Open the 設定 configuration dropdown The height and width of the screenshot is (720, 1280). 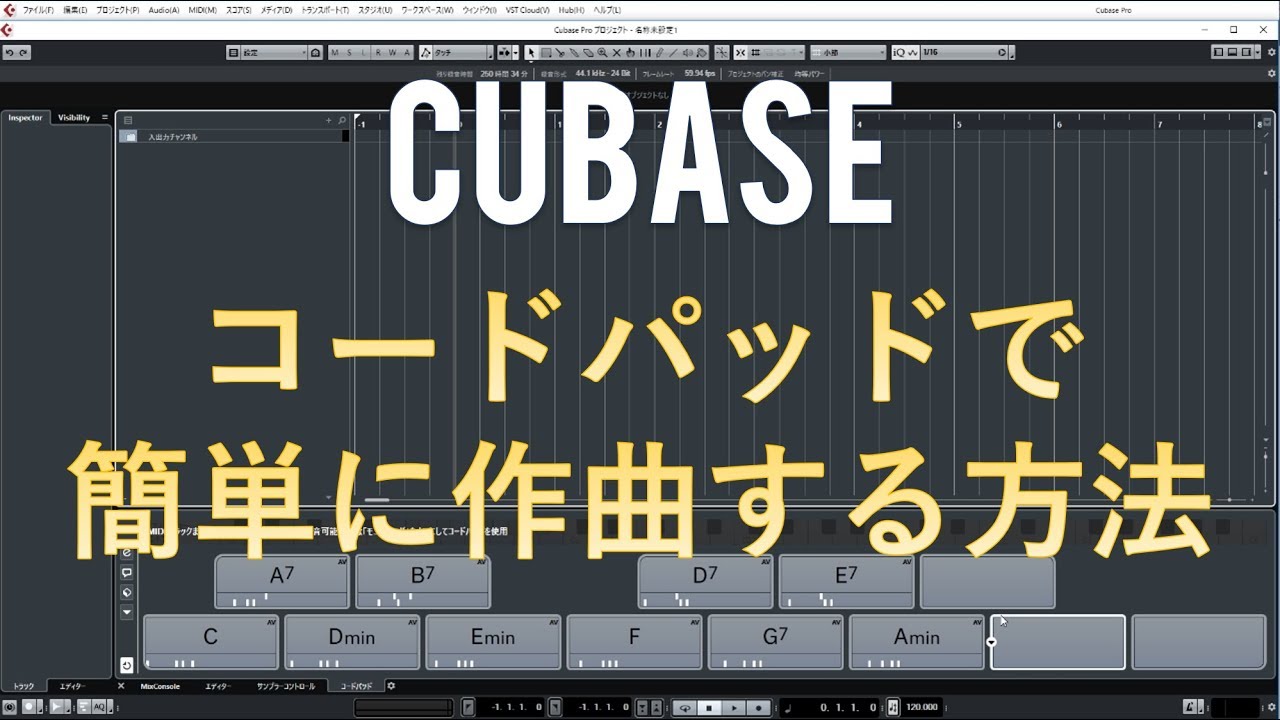275,52
